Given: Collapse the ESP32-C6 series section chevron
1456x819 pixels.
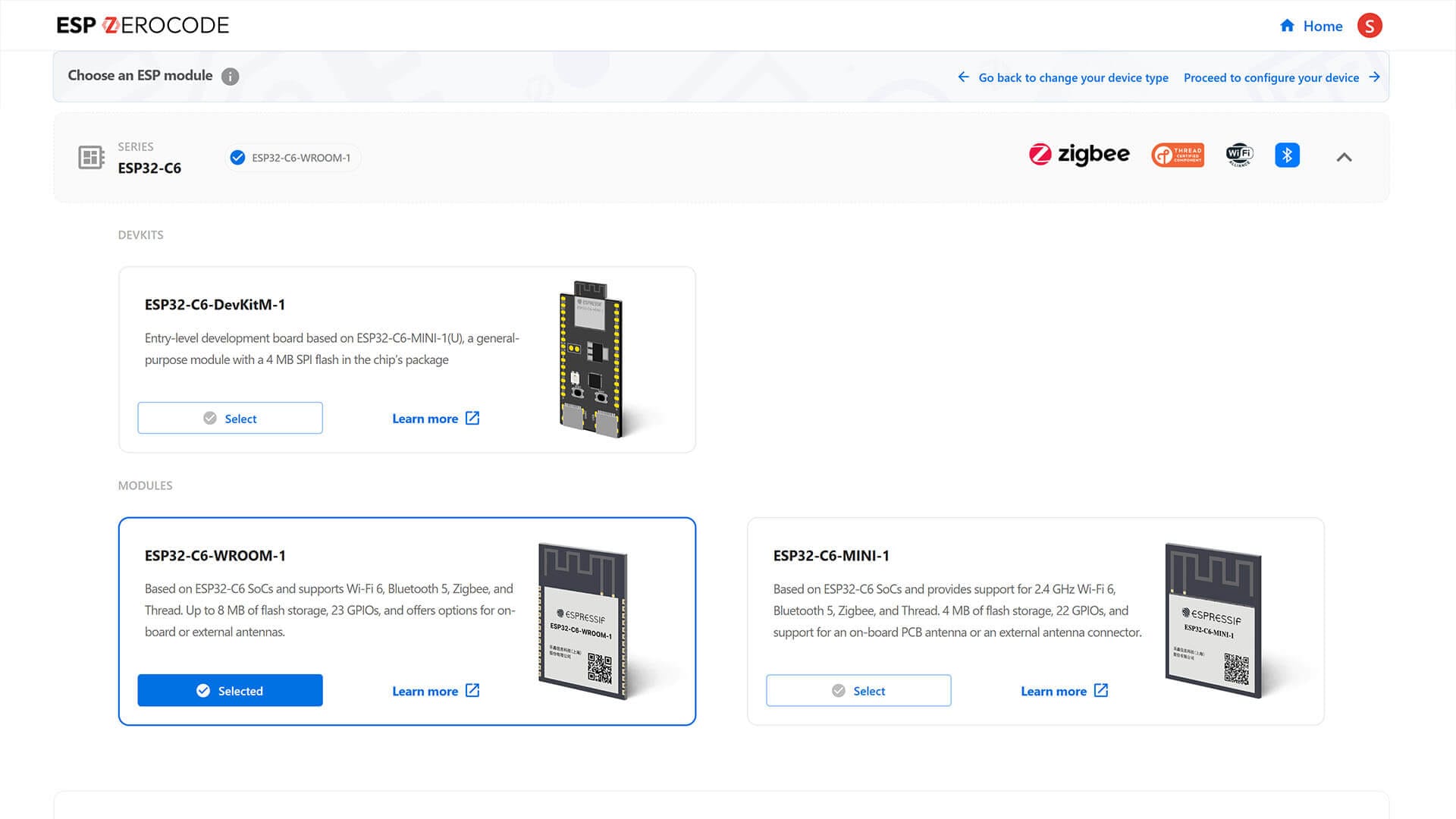Looking at the screenshot, I should click(x=1344, y=157).
